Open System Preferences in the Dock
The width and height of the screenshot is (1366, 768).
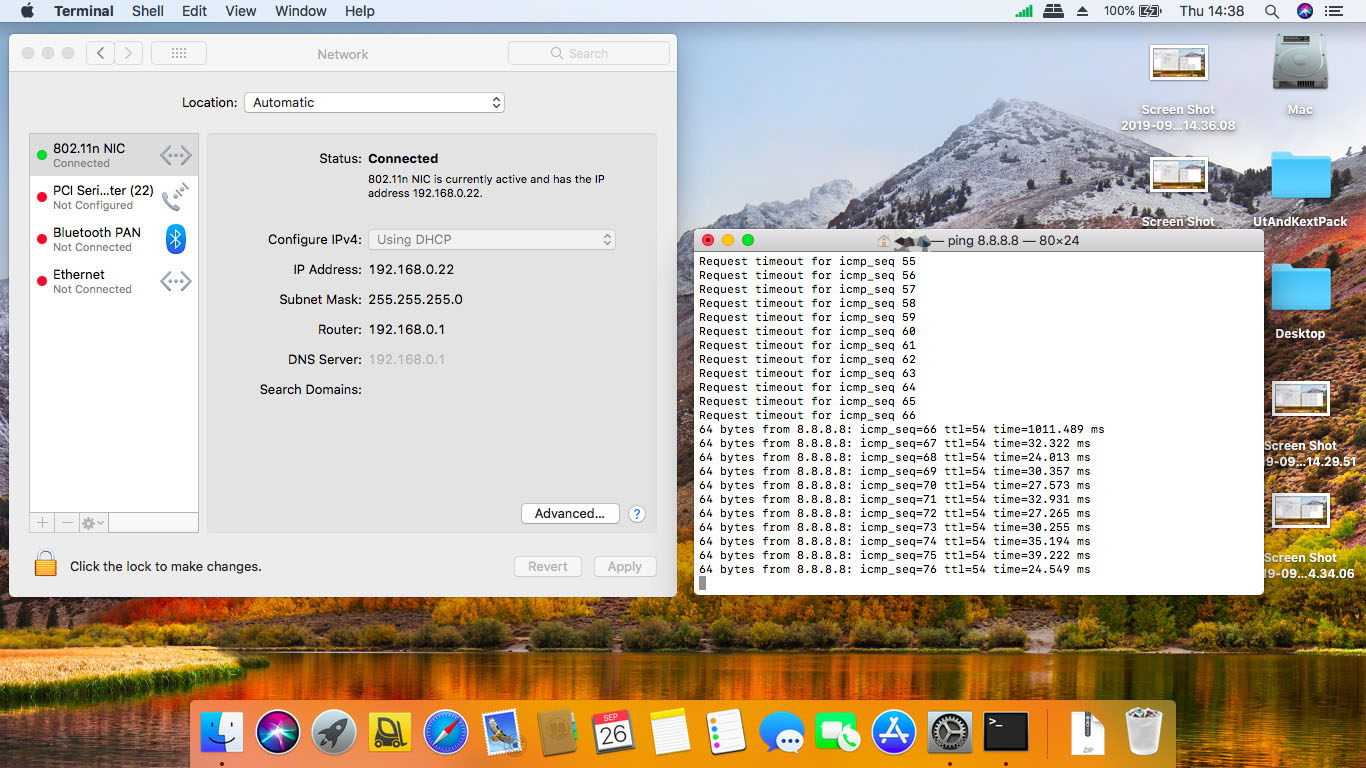tap(949, 733)
